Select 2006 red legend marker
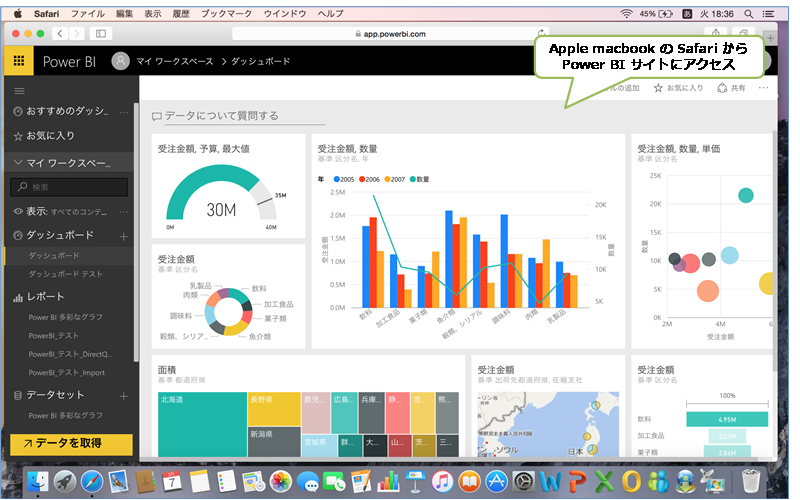The image size is (800, 500). click(x=362, y=179)
